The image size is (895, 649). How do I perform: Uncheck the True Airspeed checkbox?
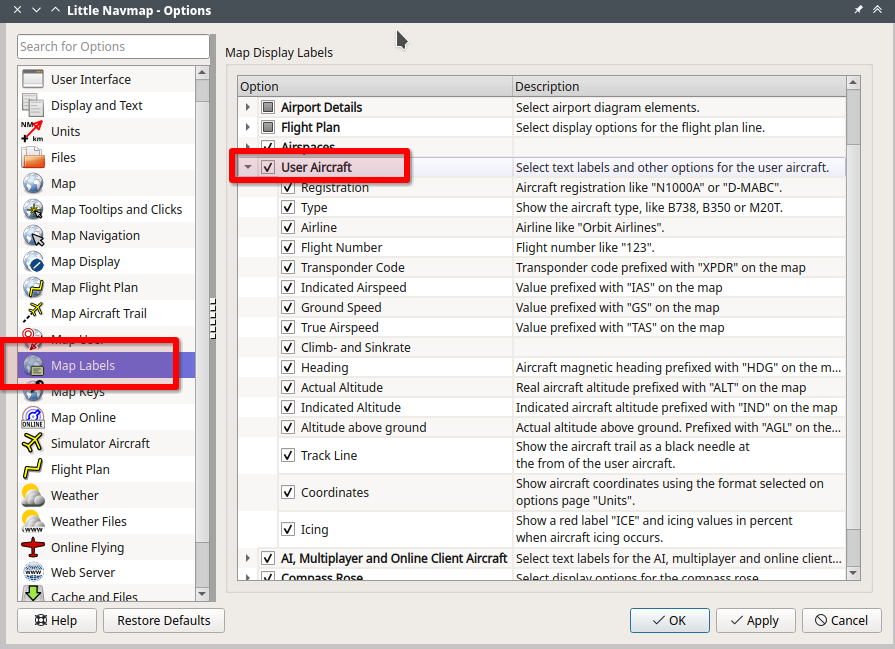(288, 327)
